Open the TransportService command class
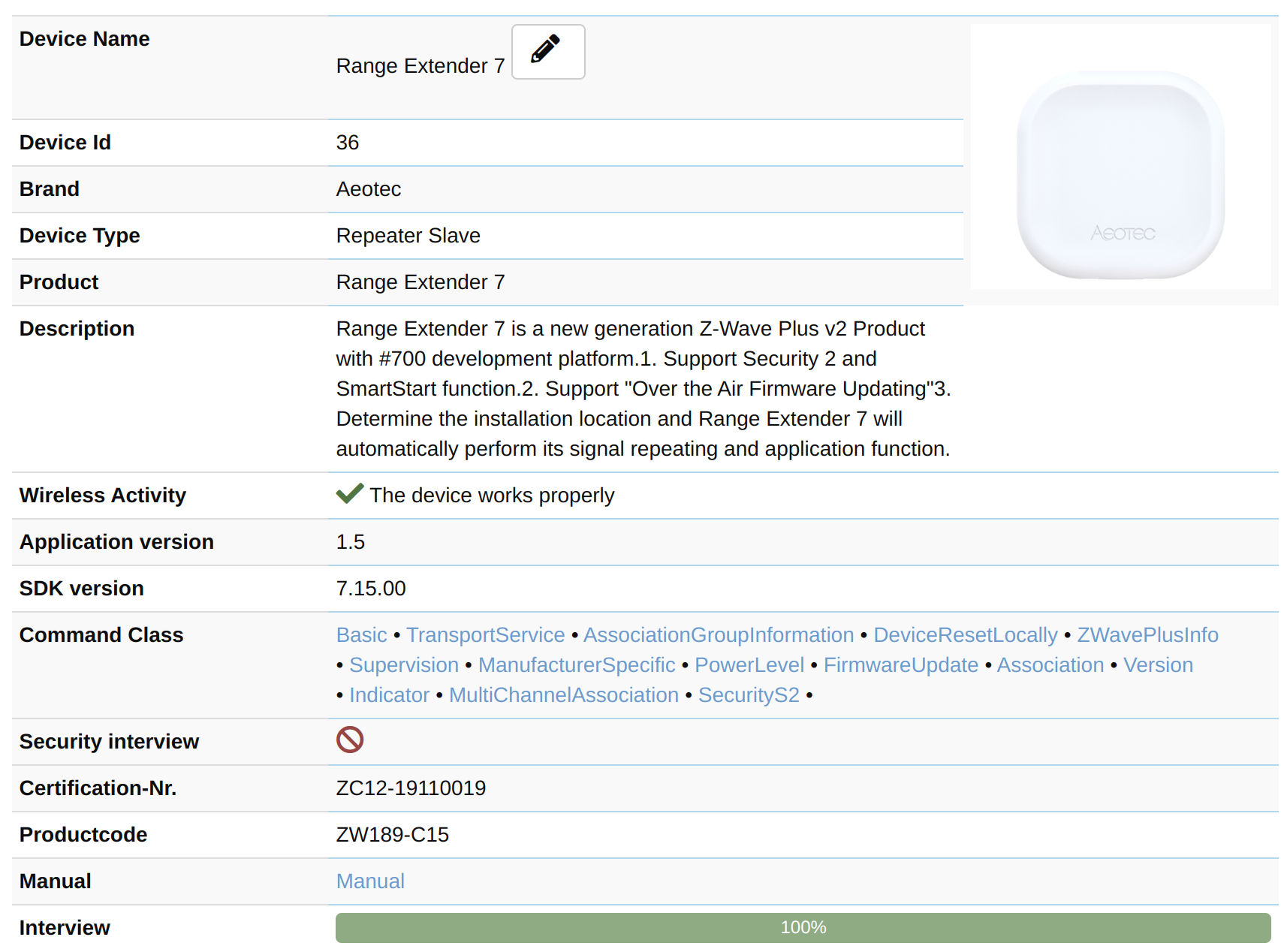Viewport: 1281px width, 952px height. point(485,634)
